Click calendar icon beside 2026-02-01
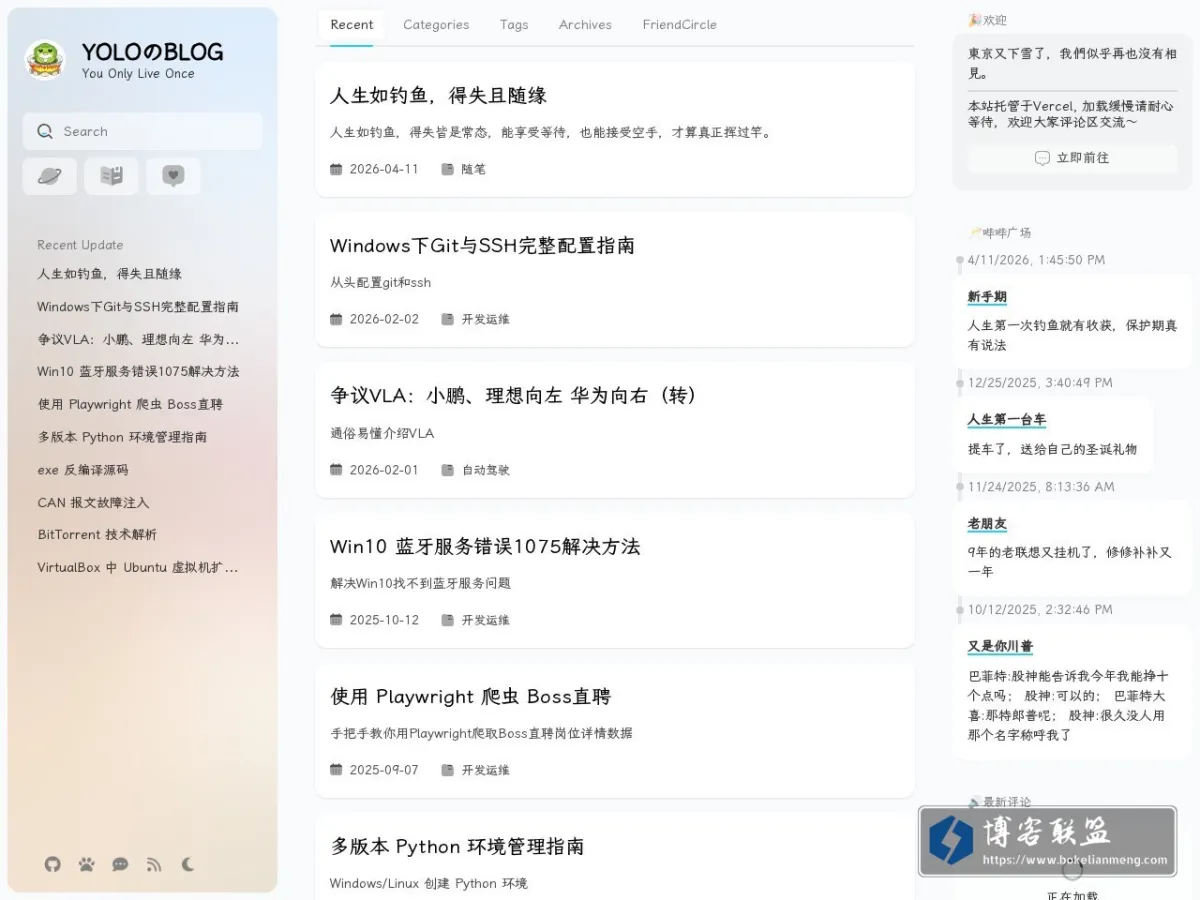The height and width of the screenshot is (900, 1200). (336, 470)
